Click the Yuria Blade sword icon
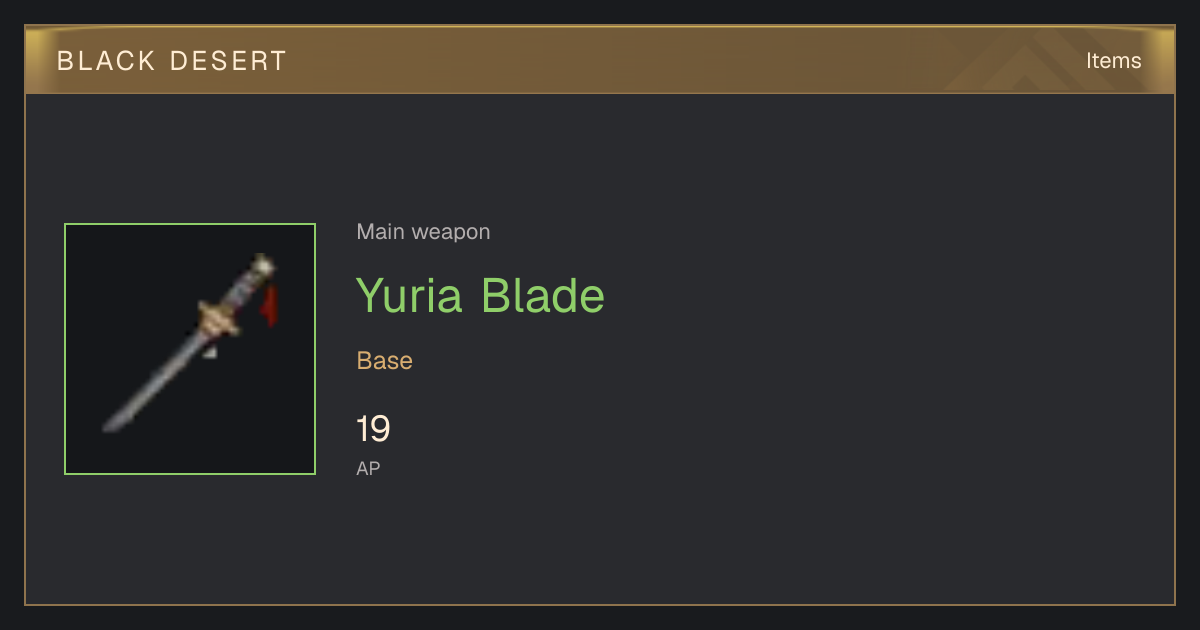 [x=190, y=349]
